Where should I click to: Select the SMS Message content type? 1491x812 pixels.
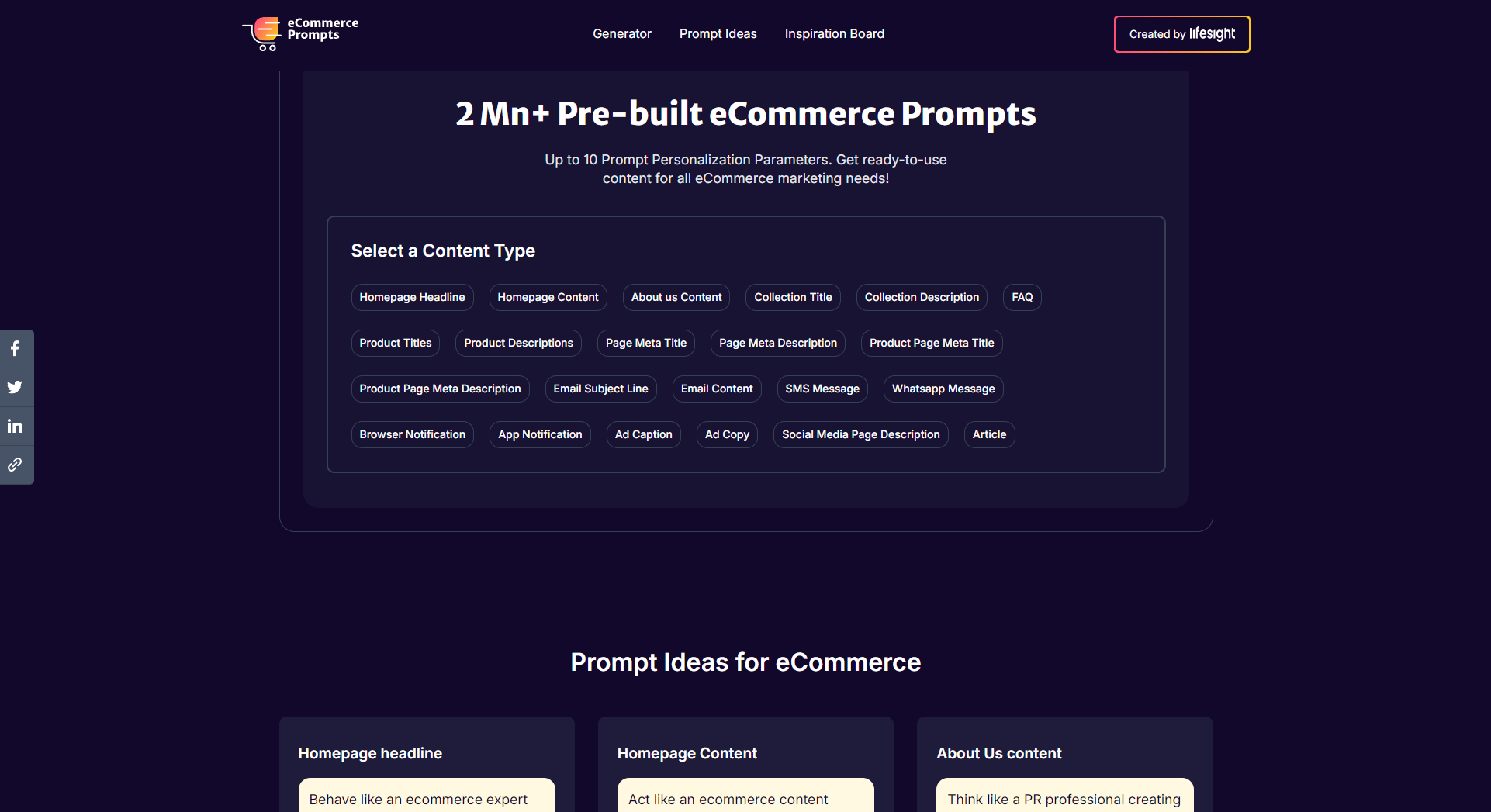(x=822, y=389)
